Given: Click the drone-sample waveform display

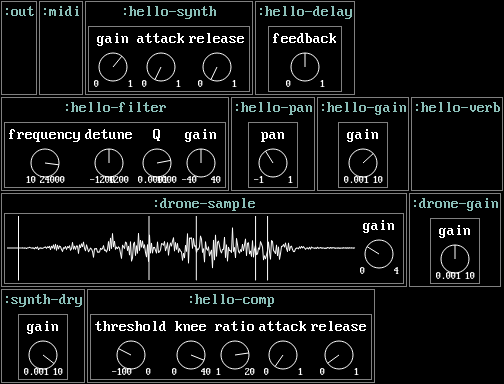Looking at the screenshot, I should click(181, 248).
